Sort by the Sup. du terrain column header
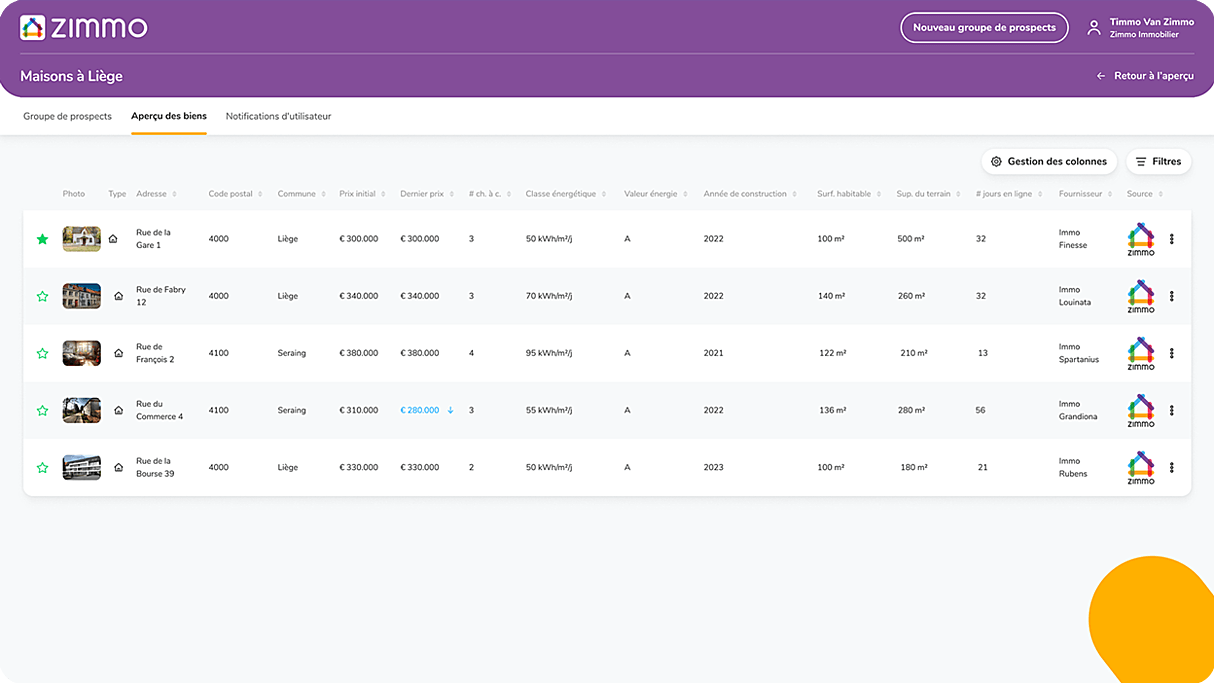This screenshot has width=1214, height=683. tap(929, 194)
